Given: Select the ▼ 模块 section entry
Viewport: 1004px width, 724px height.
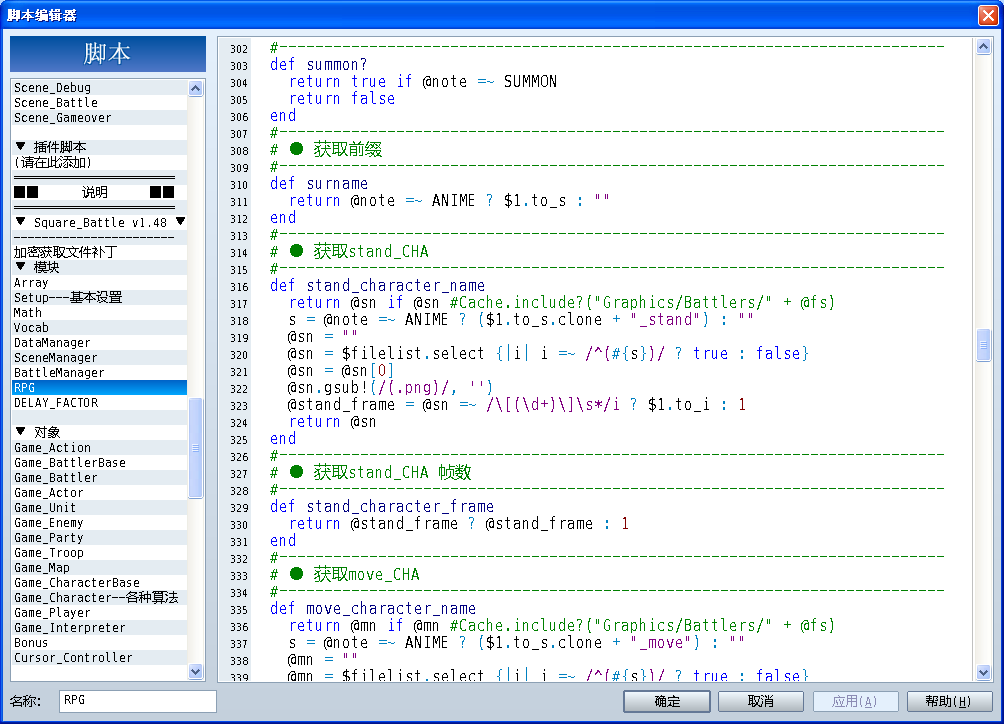Looking at the screenshot, I should pyautogui.click(x=100, y=268).
